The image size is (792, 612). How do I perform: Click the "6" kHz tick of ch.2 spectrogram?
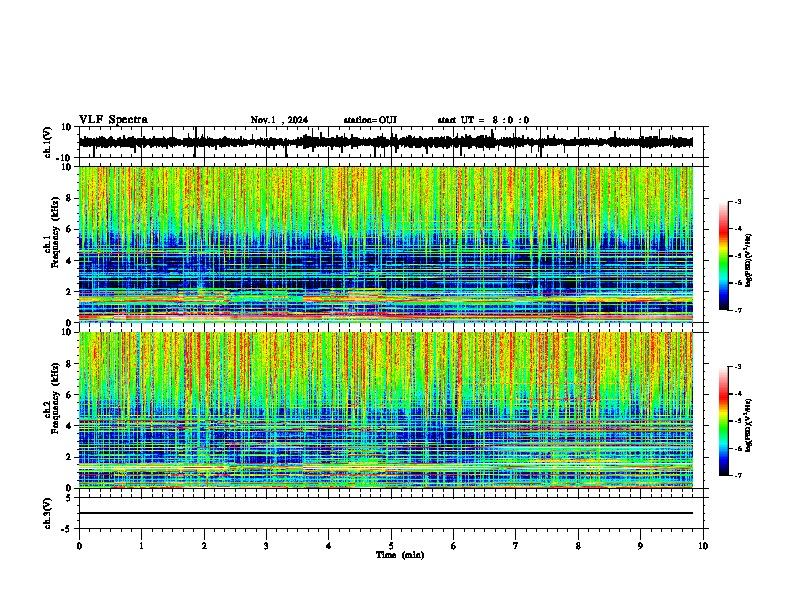point(70,395)
